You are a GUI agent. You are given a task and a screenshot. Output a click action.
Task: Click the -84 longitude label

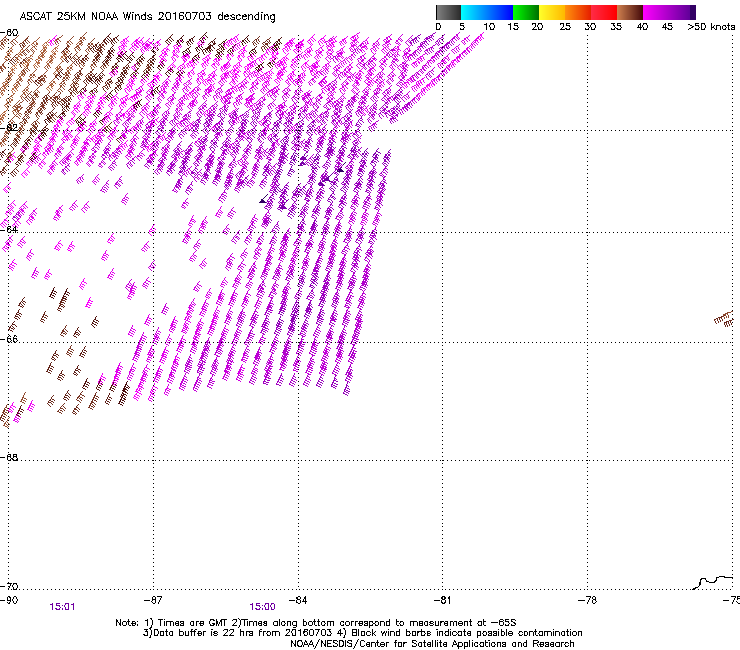pyautogui.click(x=298, y=600)
